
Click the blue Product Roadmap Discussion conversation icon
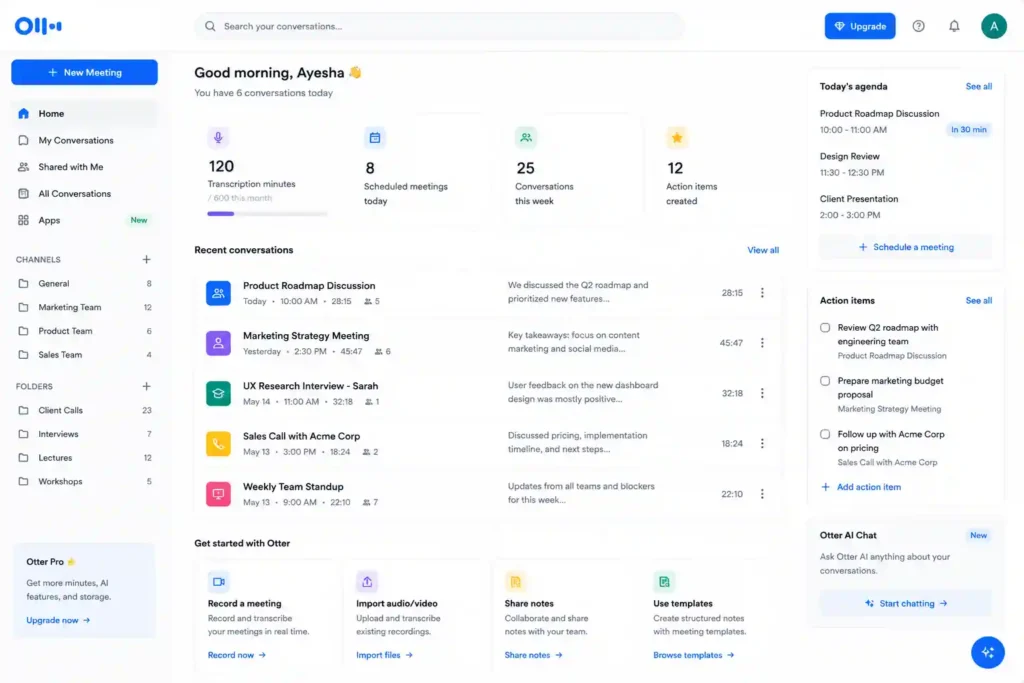218,293
